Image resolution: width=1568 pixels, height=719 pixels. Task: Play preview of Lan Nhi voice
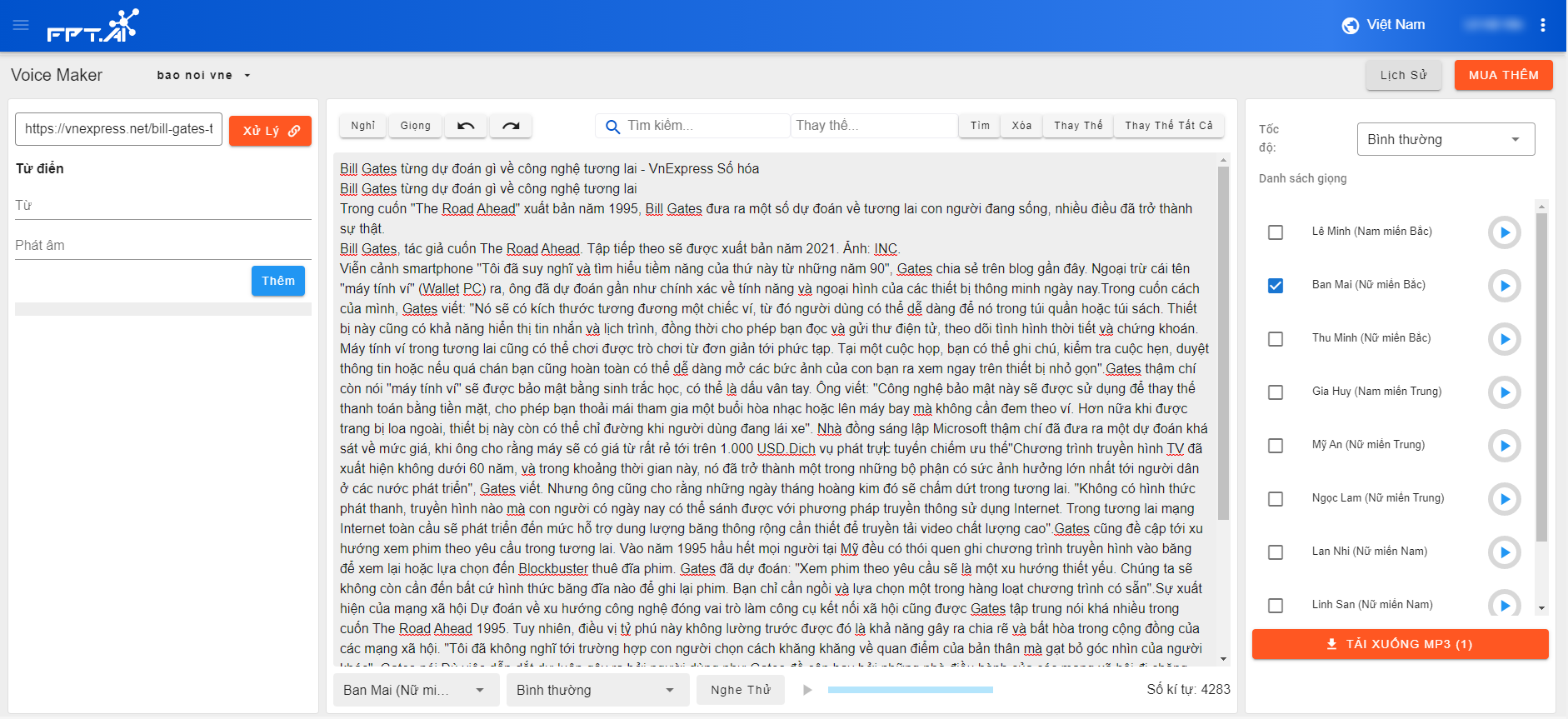1505,552
